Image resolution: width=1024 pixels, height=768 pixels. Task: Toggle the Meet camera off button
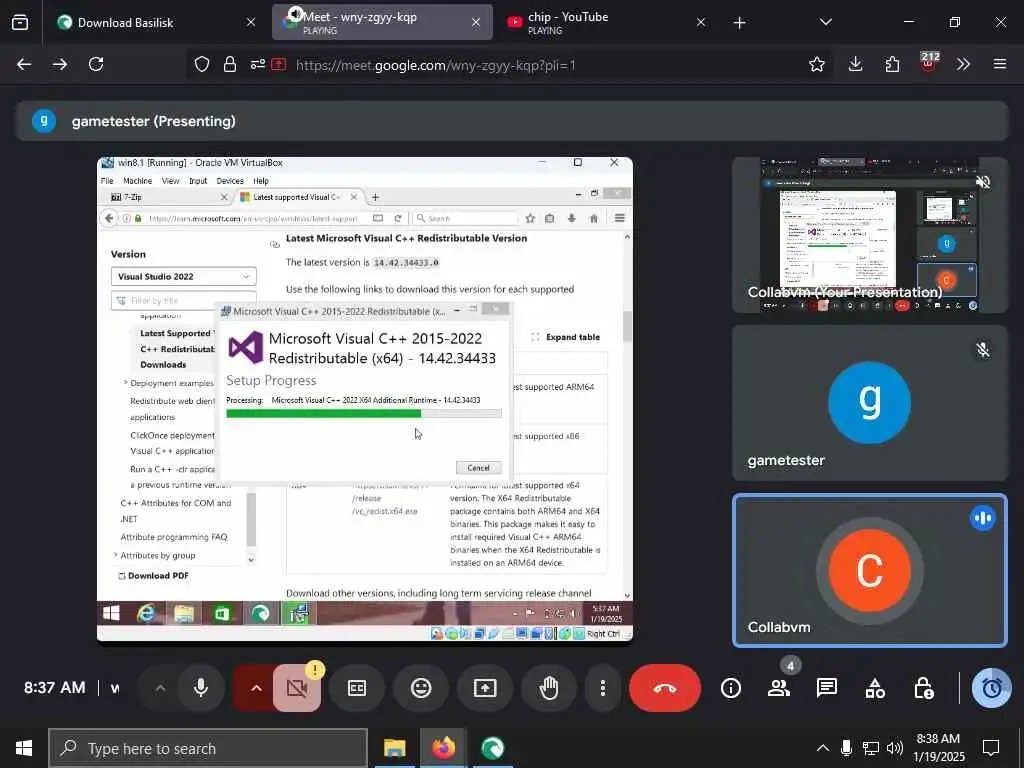pyautogui.click(x=296, y=688)
